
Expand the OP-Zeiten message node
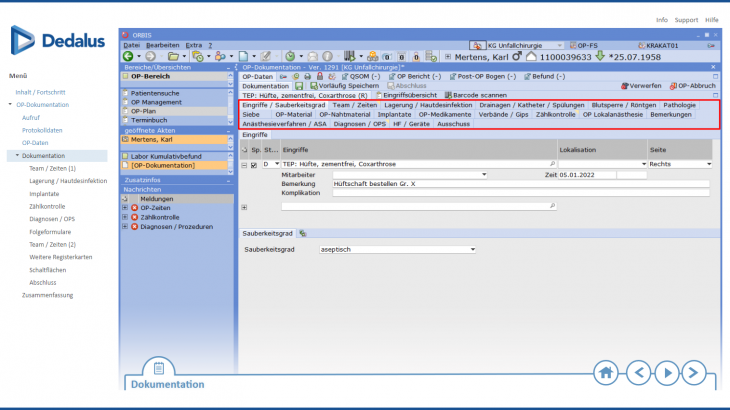click(x=124, y=207)
